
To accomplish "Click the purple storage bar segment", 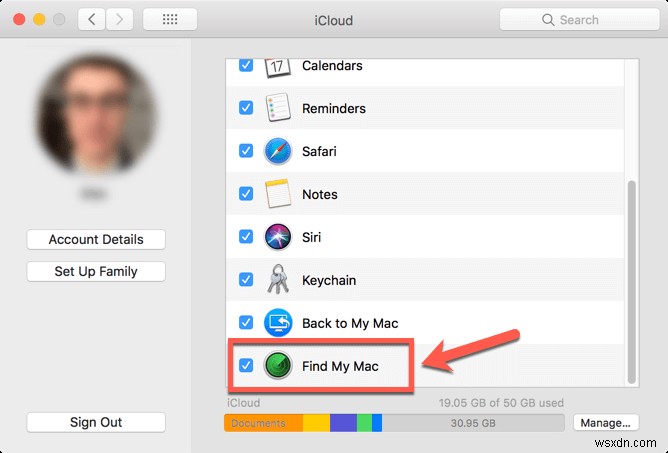I will coord(343,423).
